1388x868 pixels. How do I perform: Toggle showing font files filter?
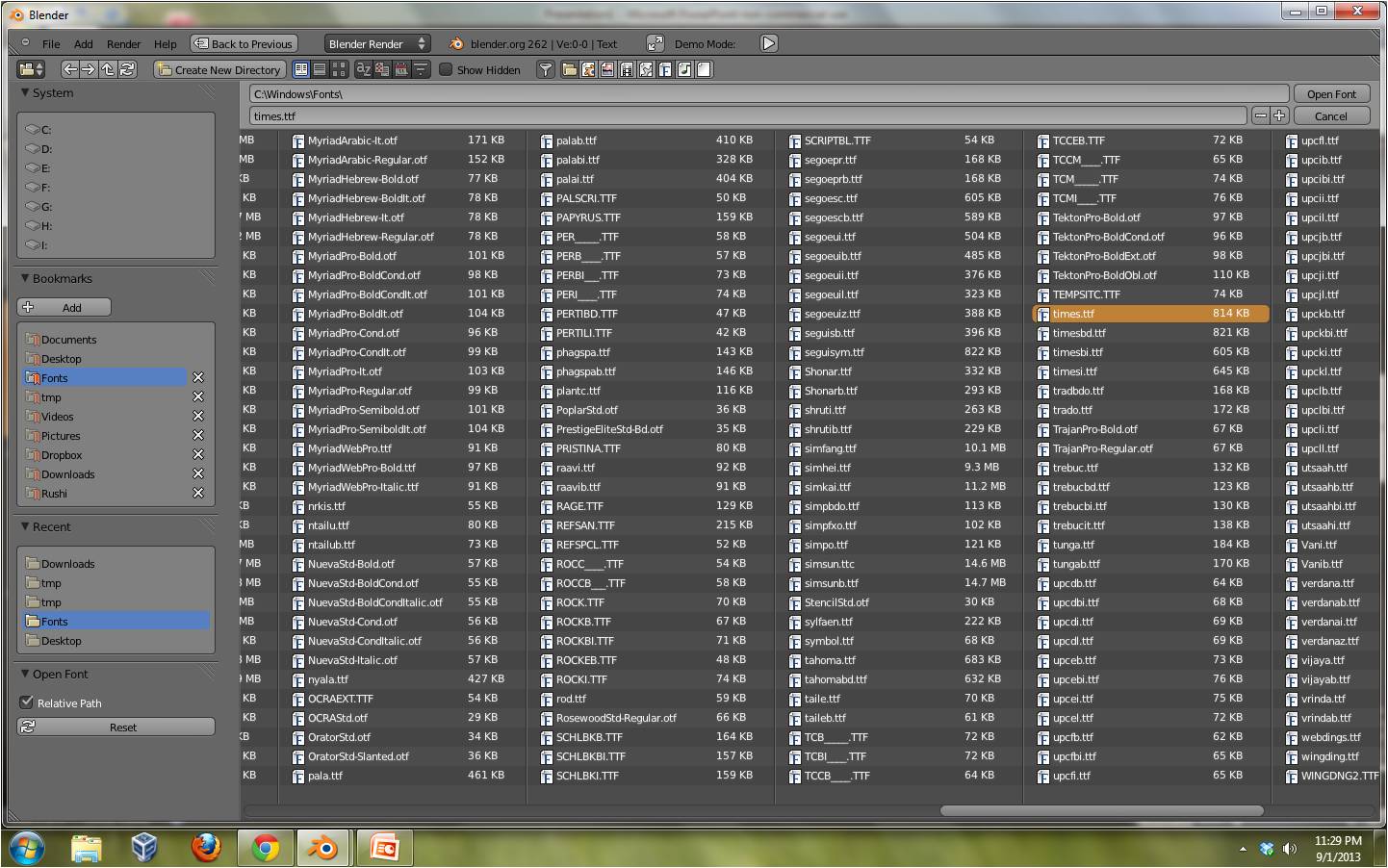click(665, 69)
